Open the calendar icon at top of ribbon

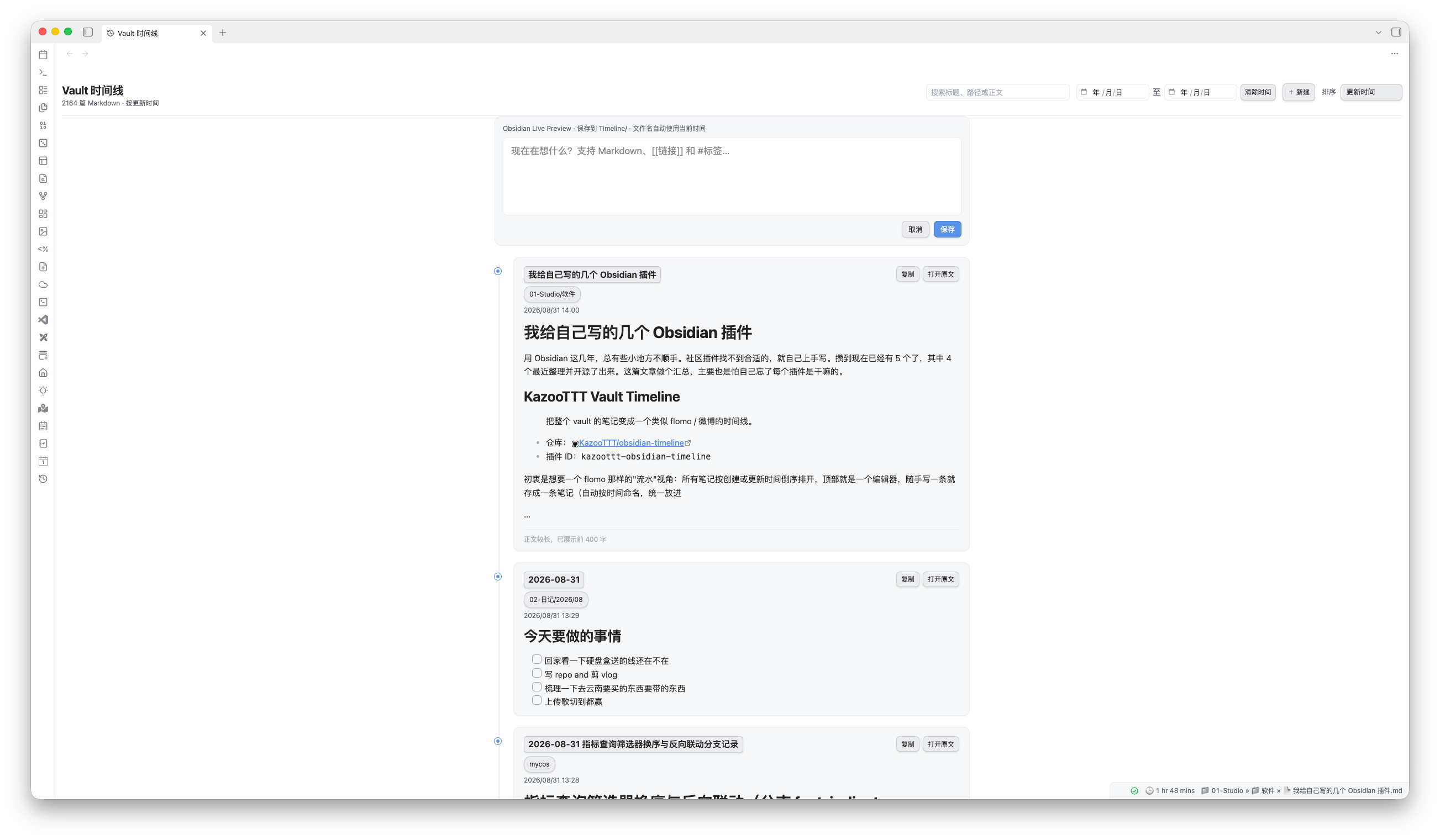coord(43,55)
